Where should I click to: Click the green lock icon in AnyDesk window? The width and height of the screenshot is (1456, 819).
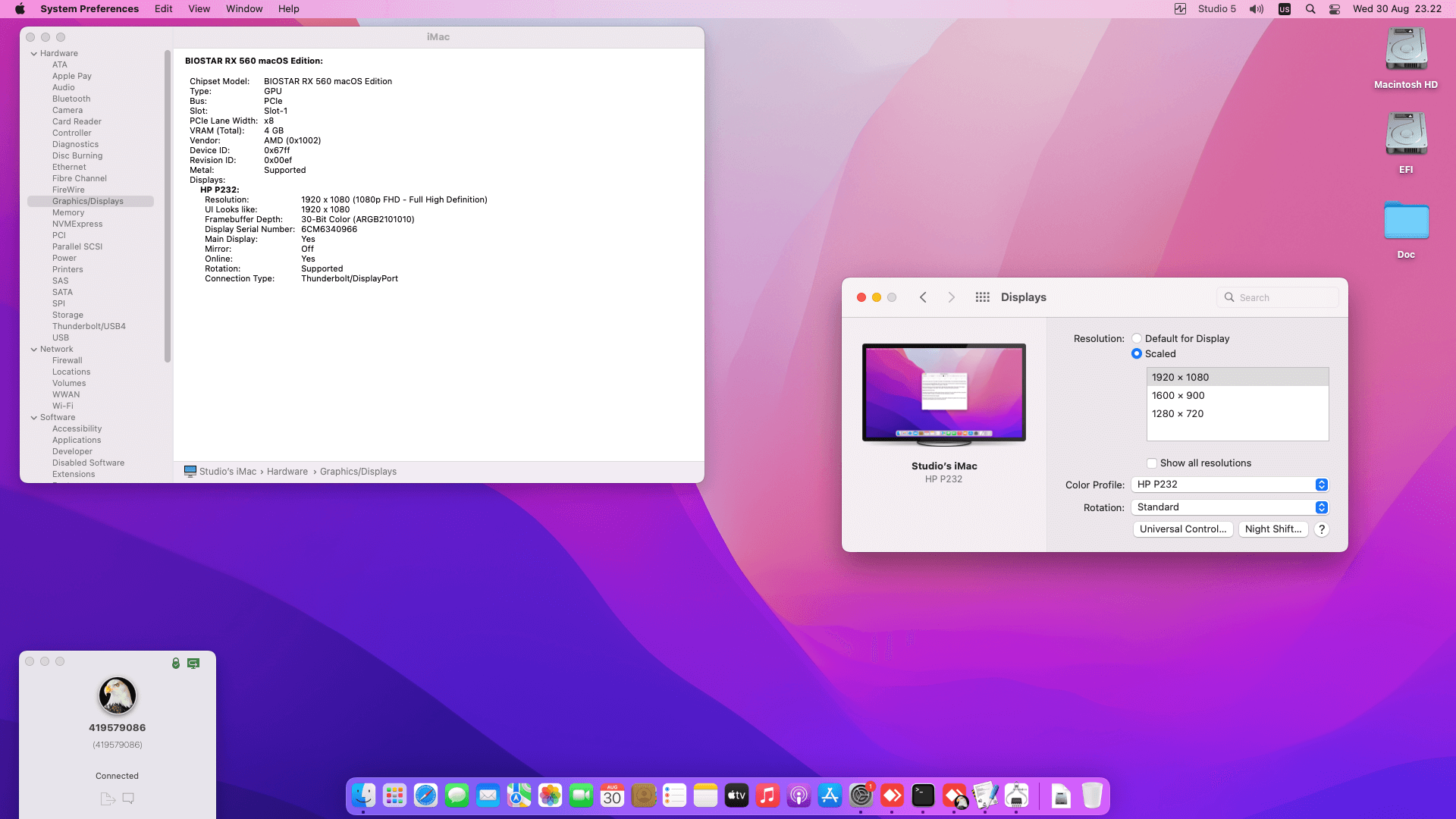point(176,663)
